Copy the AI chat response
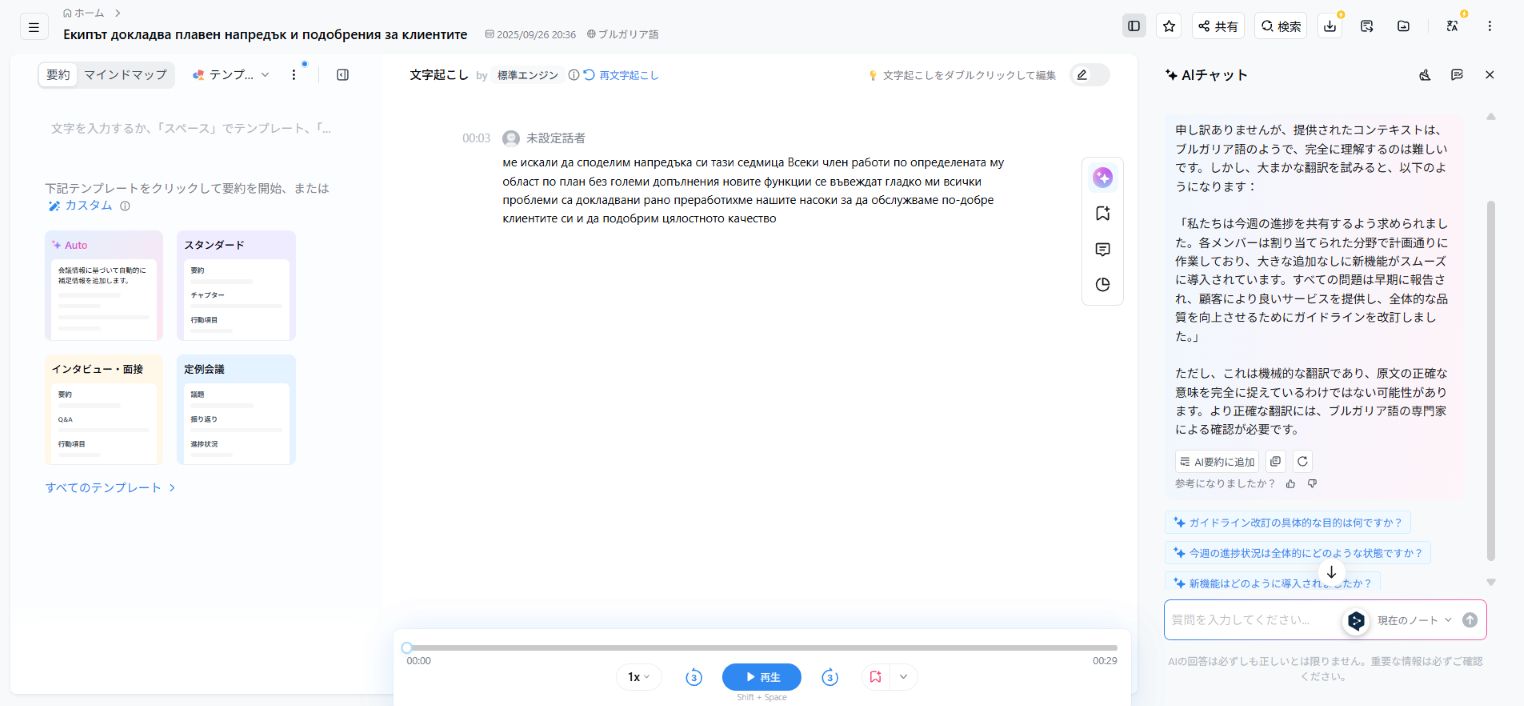Viewport: 1524px width, 706px height. [x=1274, y=462]
